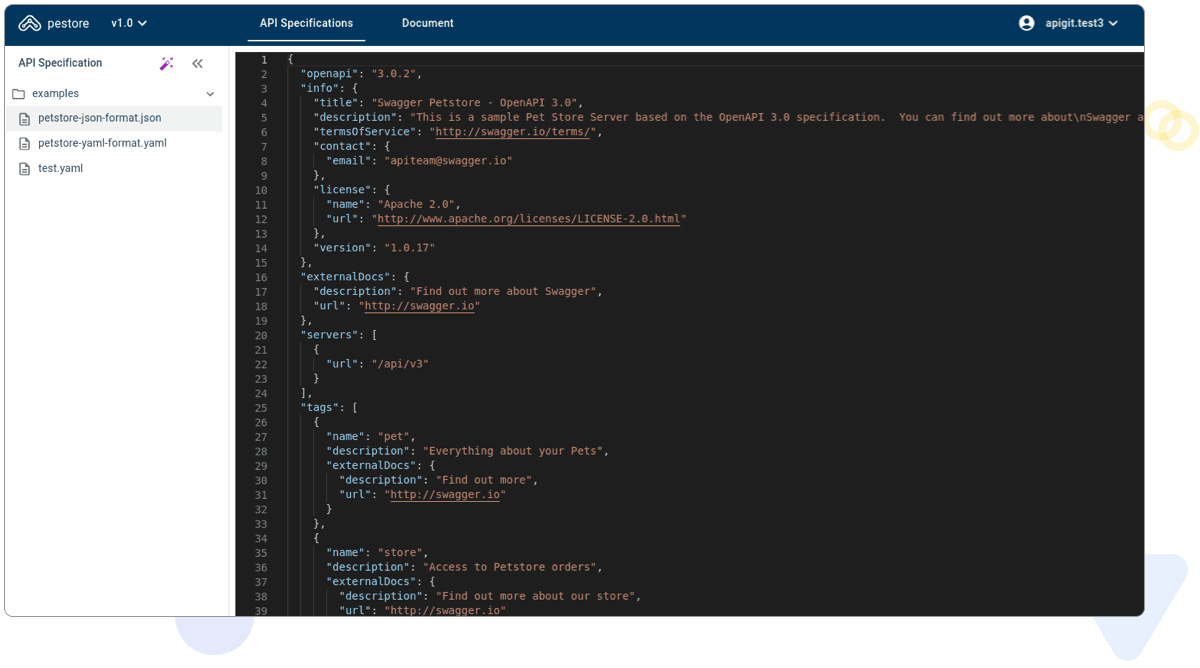This screenshot has width=1200, height=668.
Task: Click the API Specification panel heading
Action: click(60, 63)
